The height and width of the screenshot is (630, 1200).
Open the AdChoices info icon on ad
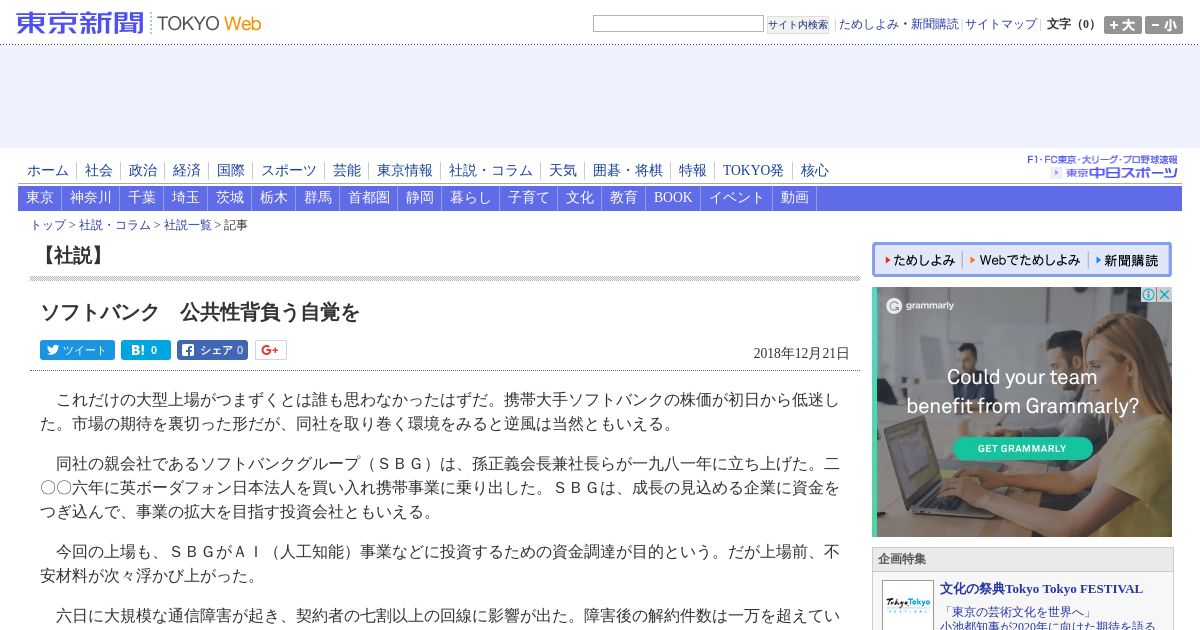tap(1149, 295)
